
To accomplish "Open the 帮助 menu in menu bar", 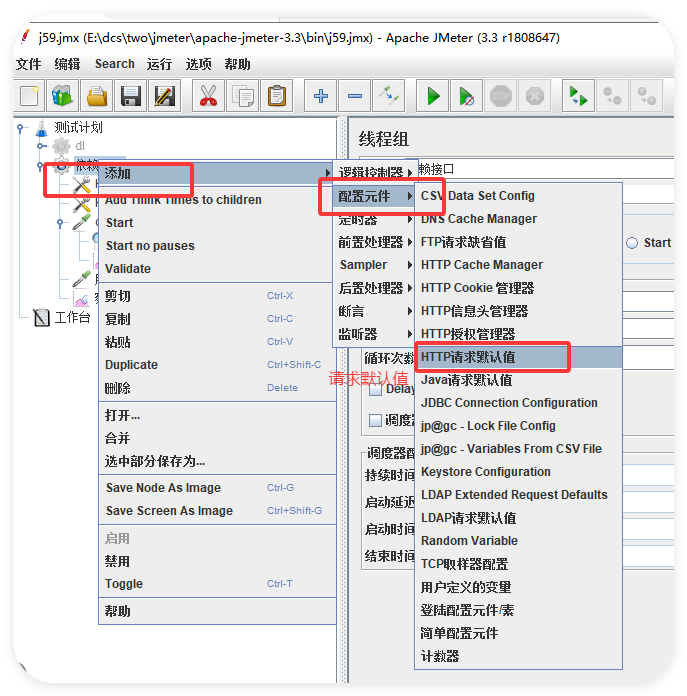I will point(237,64).
